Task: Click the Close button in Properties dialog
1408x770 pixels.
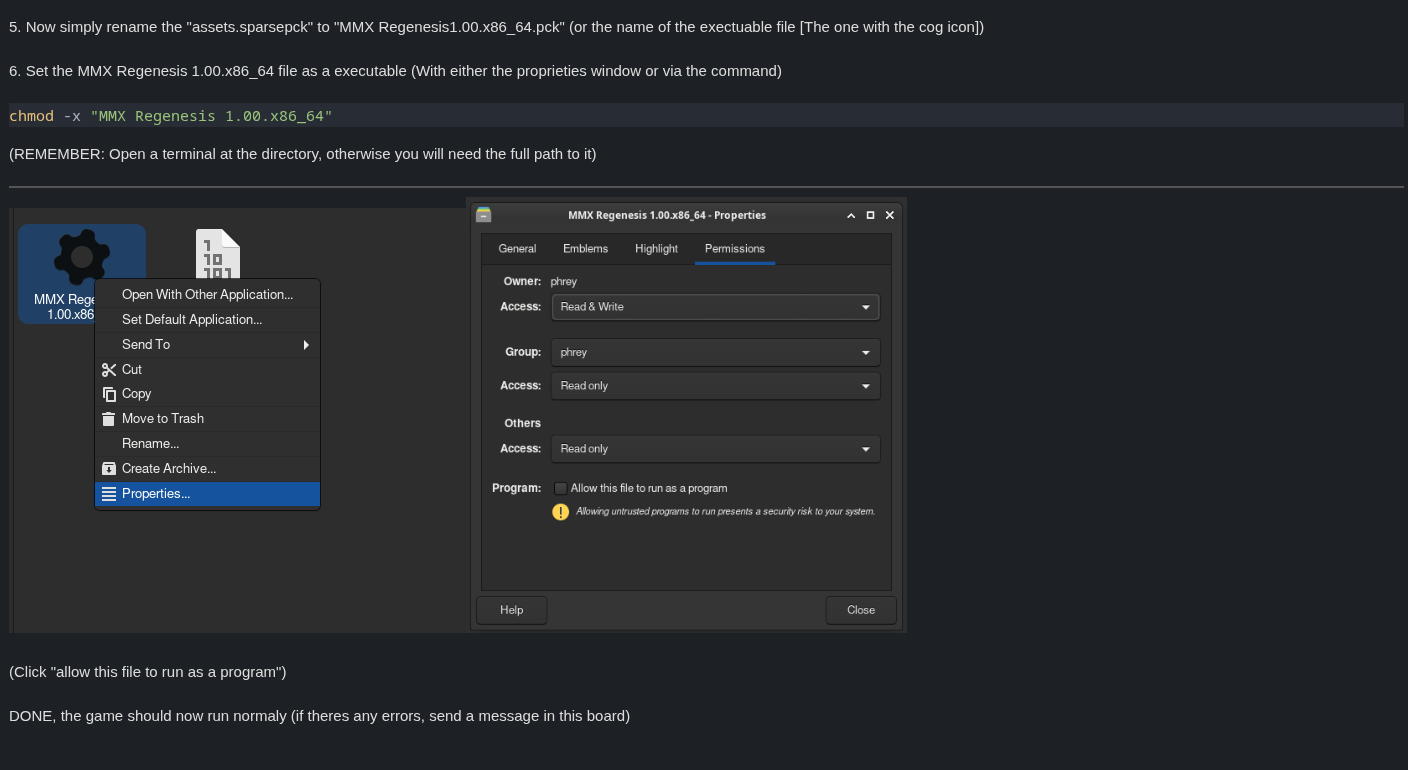Action: (861, 610)
